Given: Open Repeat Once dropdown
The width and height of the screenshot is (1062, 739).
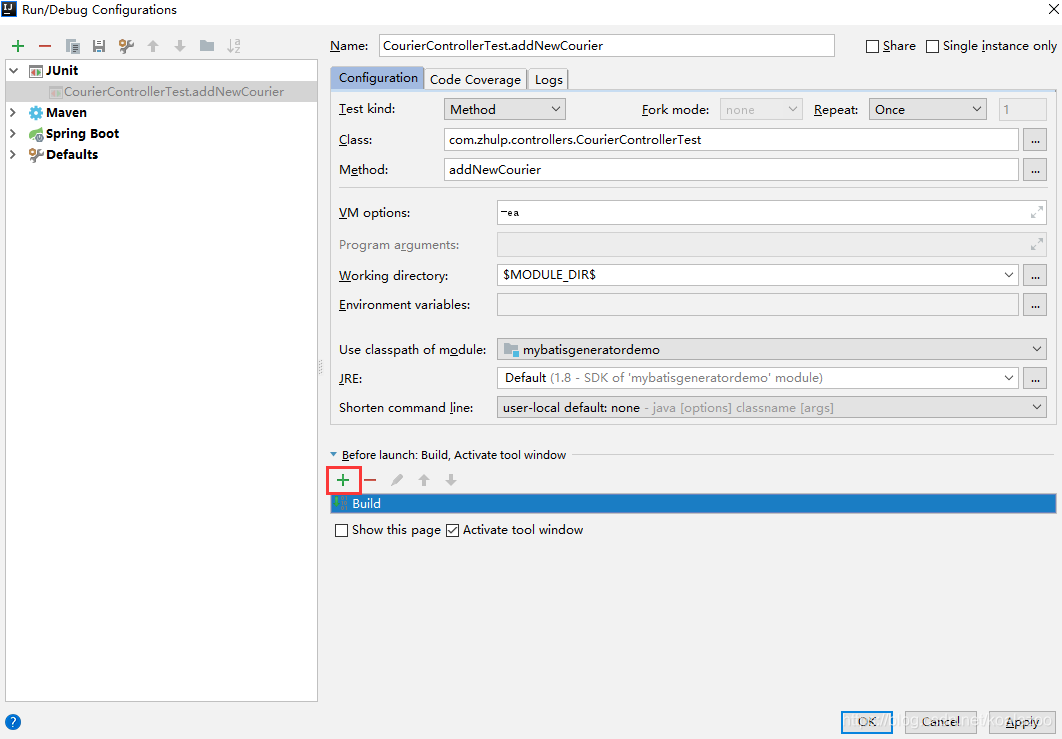Looking at the screenshot, I should 927,109.
